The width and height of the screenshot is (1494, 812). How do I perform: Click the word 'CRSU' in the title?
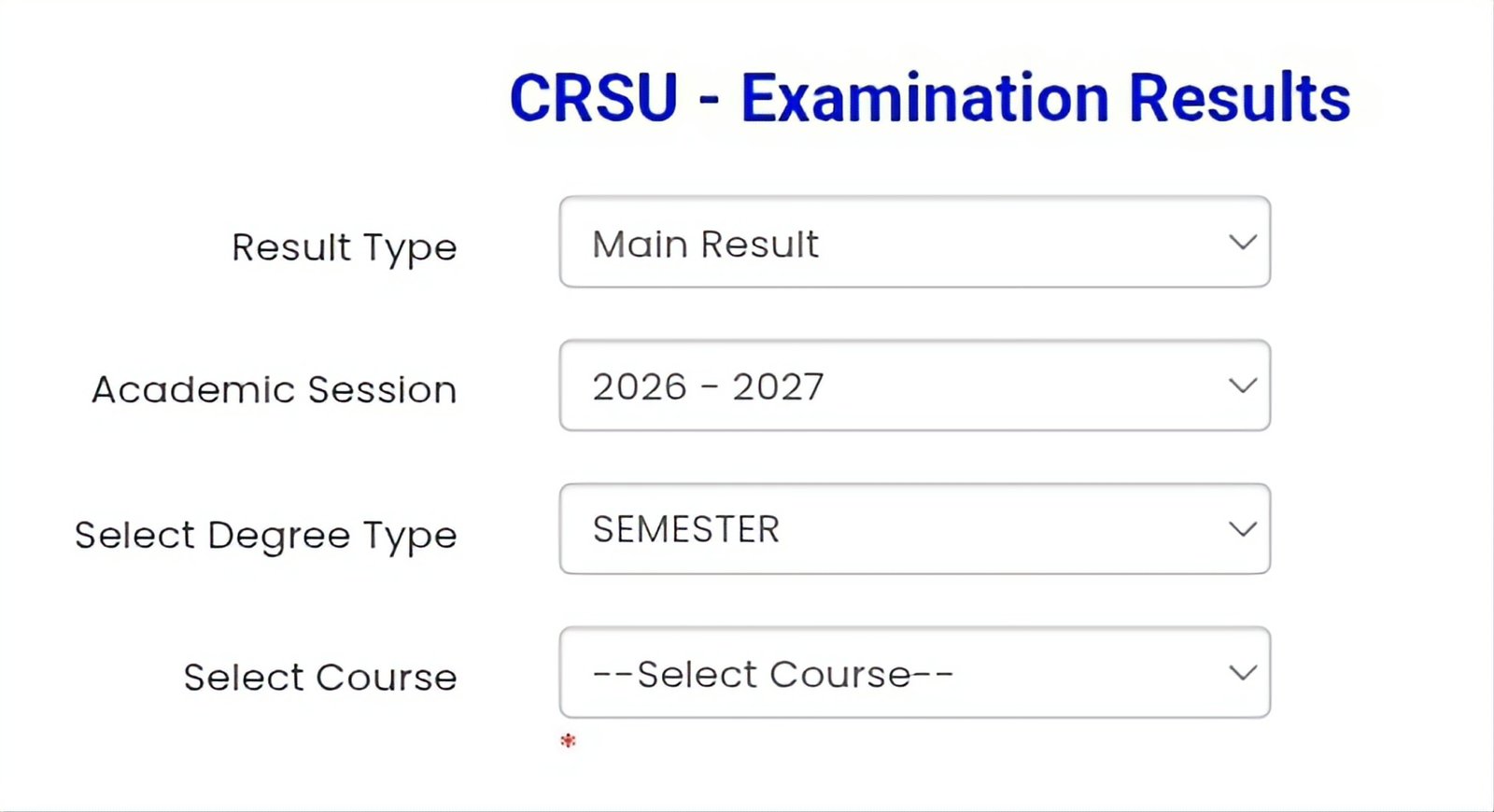(594, 97)
